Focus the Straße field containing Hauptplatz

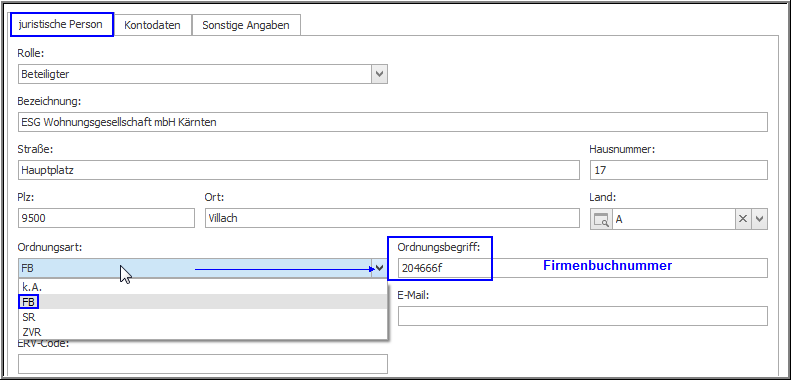[x=299, y=170]
